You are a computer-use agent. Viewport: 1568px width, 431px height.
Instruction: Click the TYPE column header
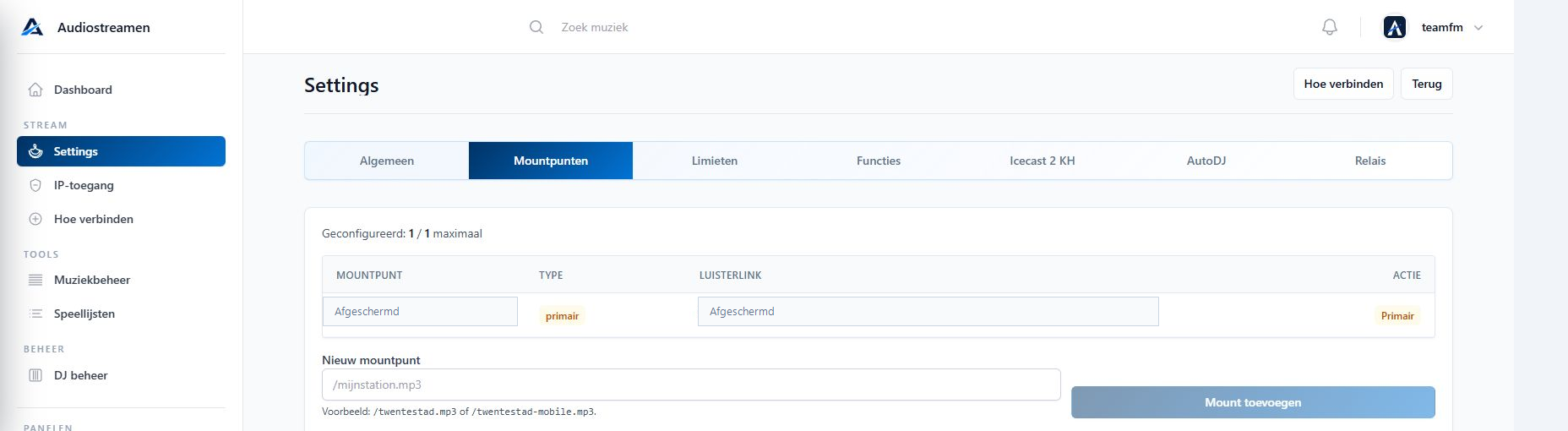(x=551, y=276)
